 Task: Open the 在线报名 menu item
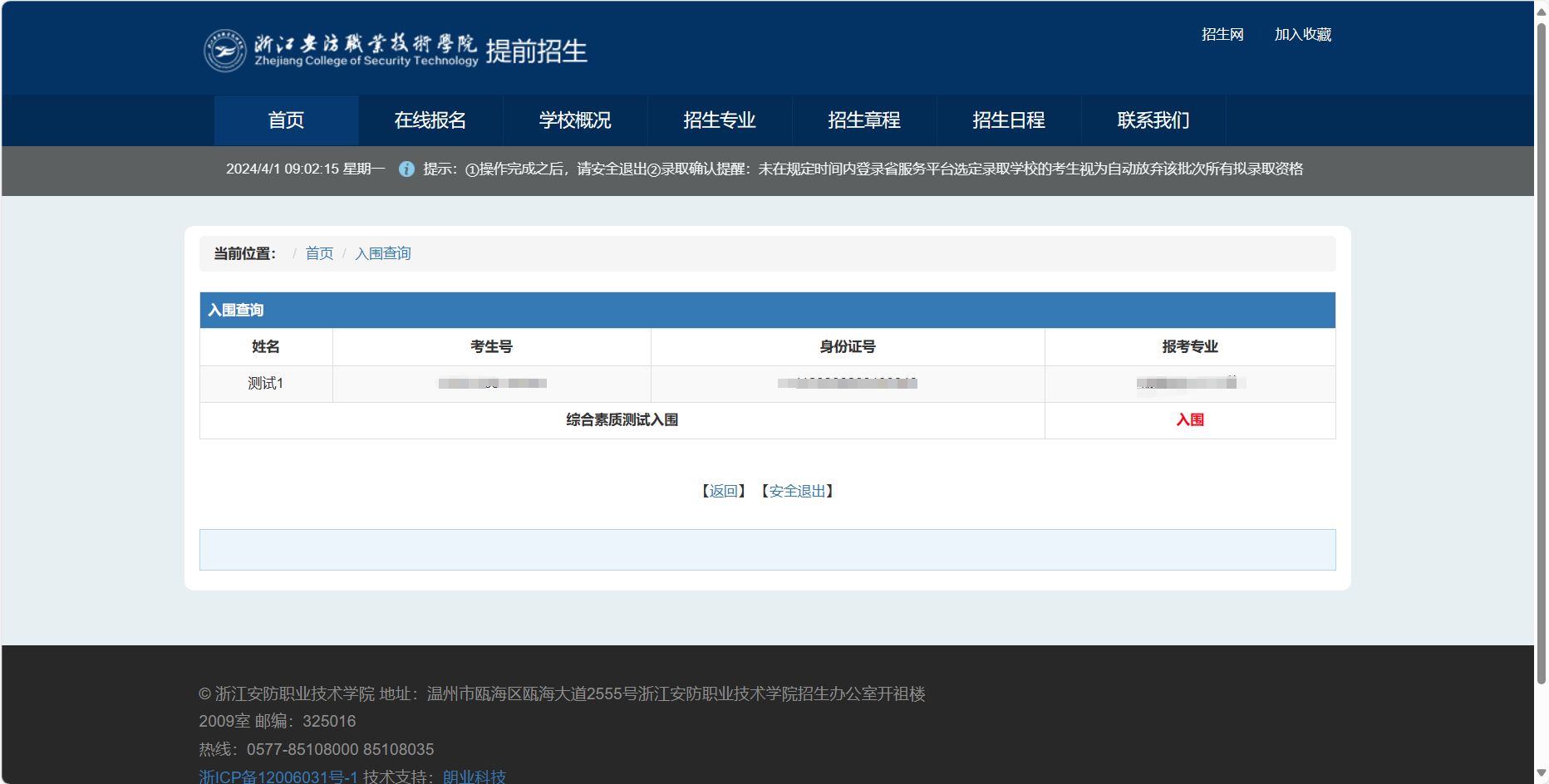[430, 120]
